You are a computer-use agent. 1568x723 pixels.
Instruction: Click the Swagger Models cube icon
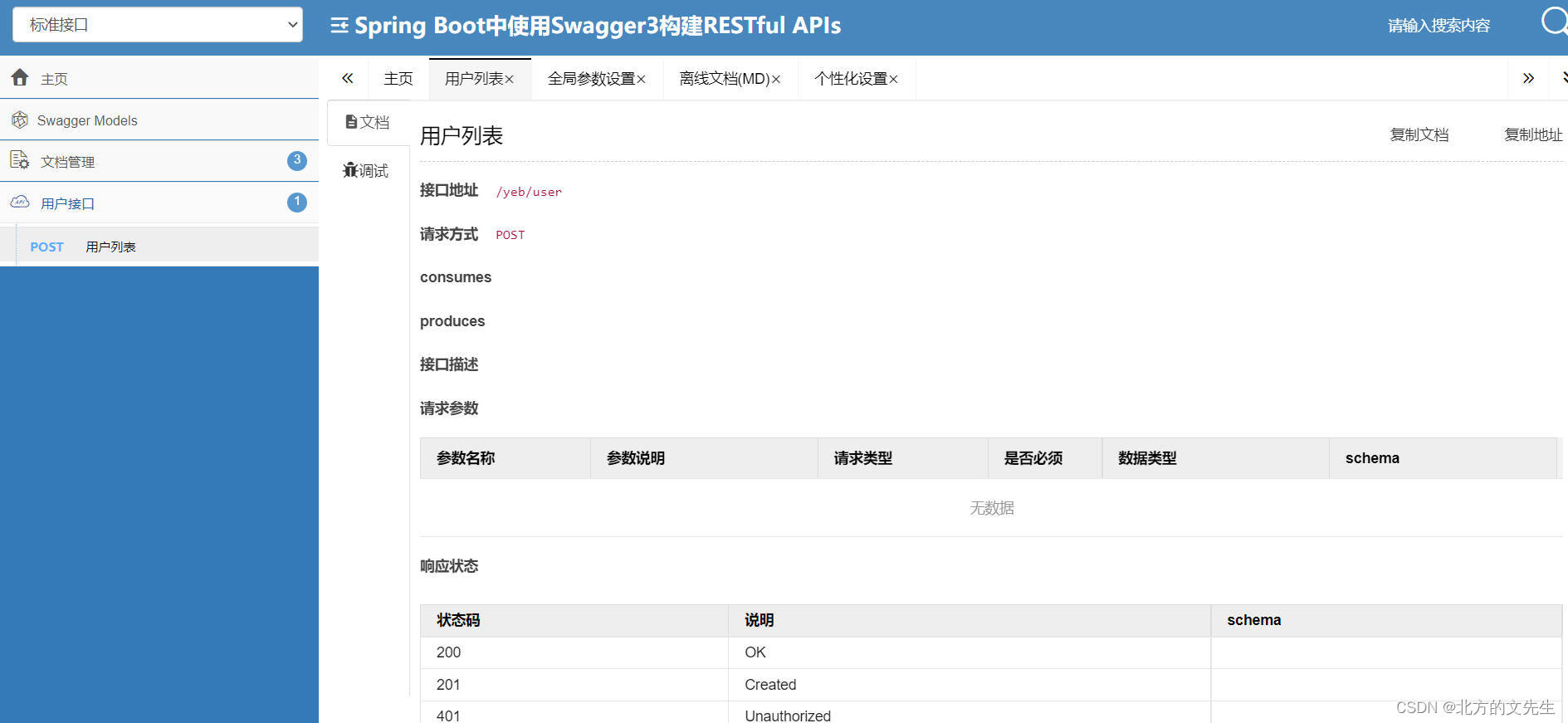point(20,120)
